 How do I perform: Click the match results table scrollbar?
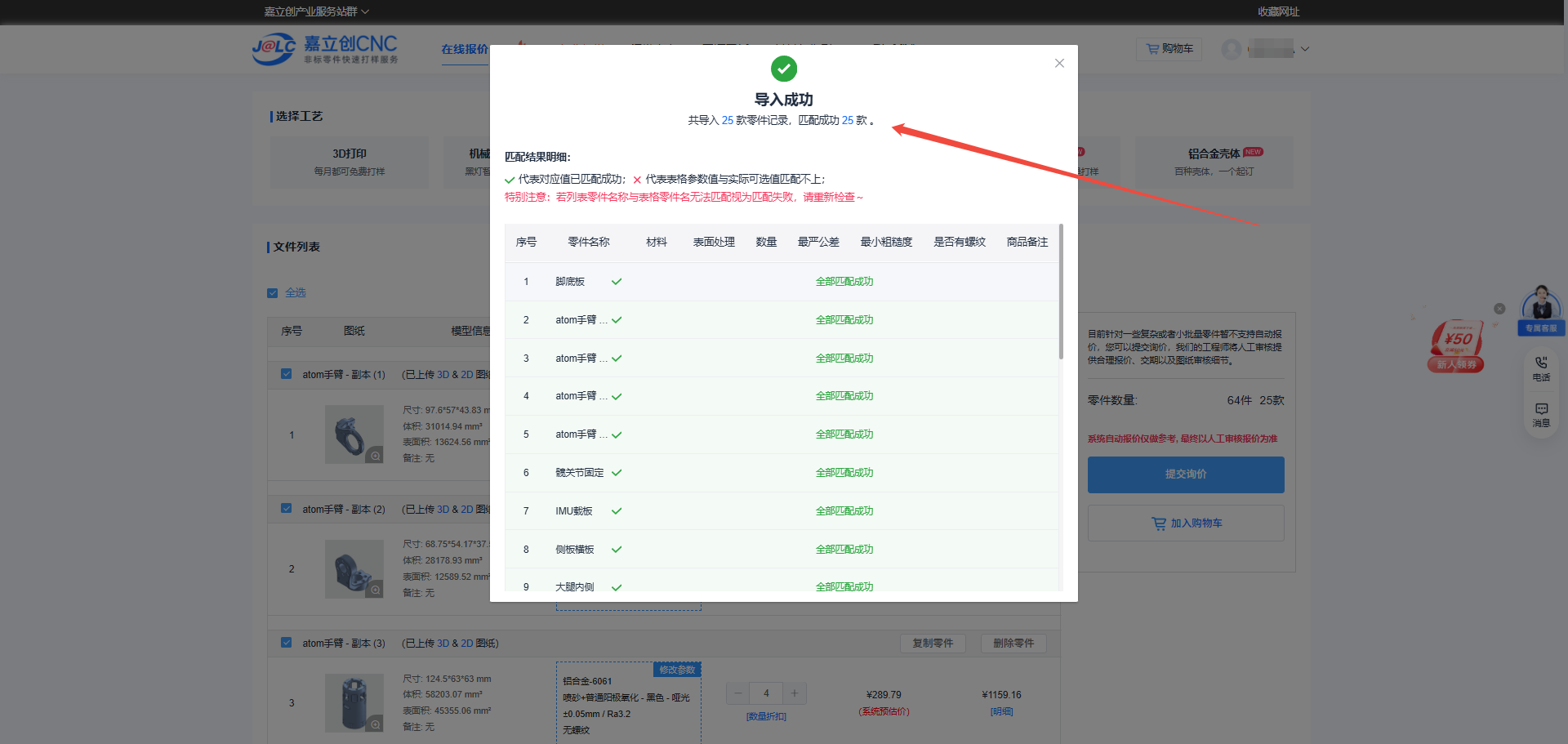point(1061,294)
